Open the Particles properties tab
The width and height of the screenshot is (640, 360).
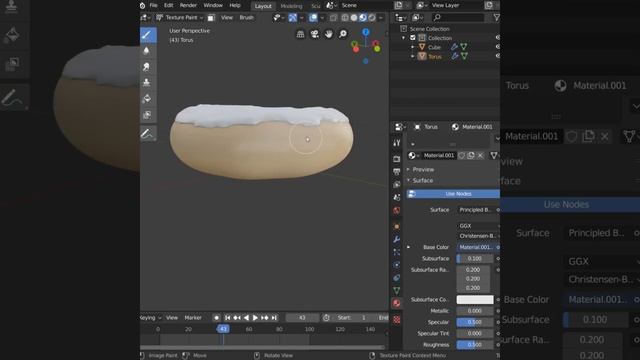(397, 252)
